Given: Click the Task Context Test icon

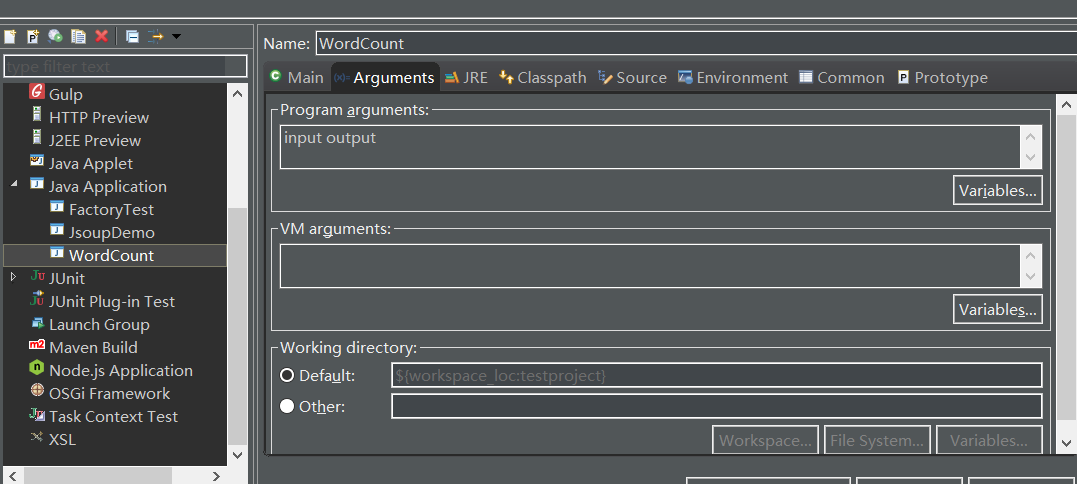Looking at the screenshot, I should point(37,414).
